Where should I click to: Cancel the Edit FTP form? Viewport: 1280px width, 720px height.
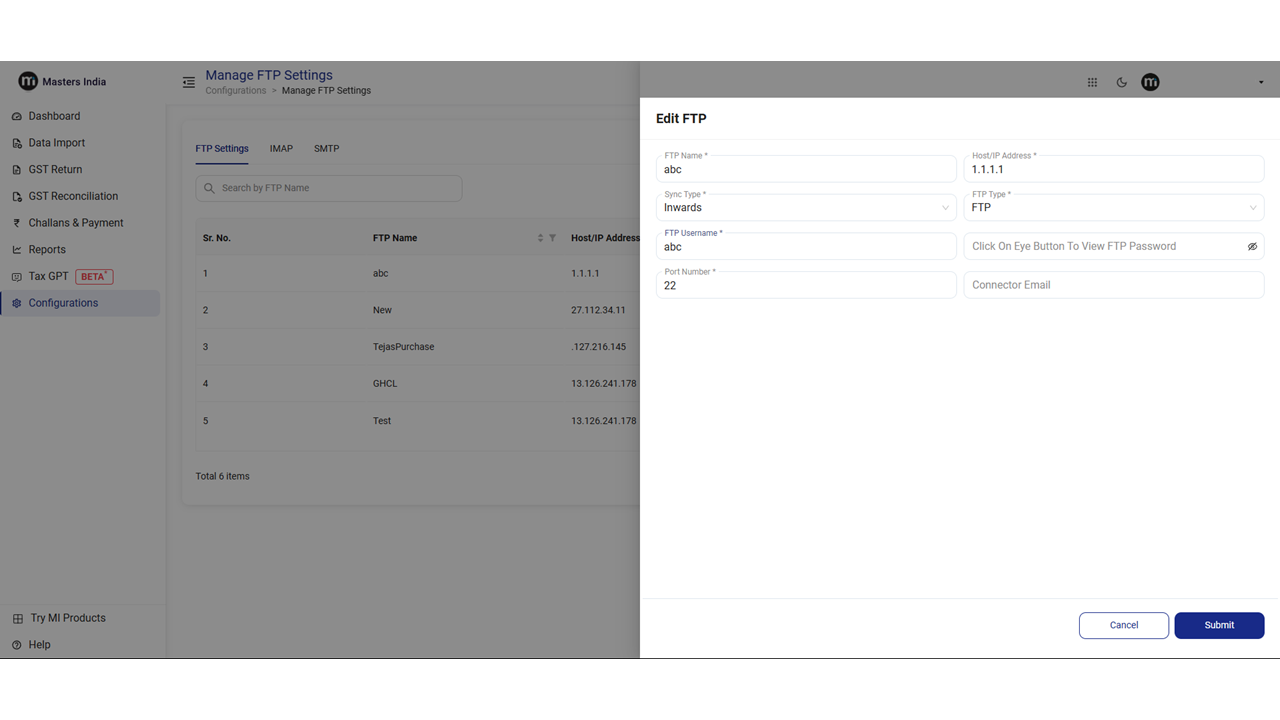pos(1123,625)
